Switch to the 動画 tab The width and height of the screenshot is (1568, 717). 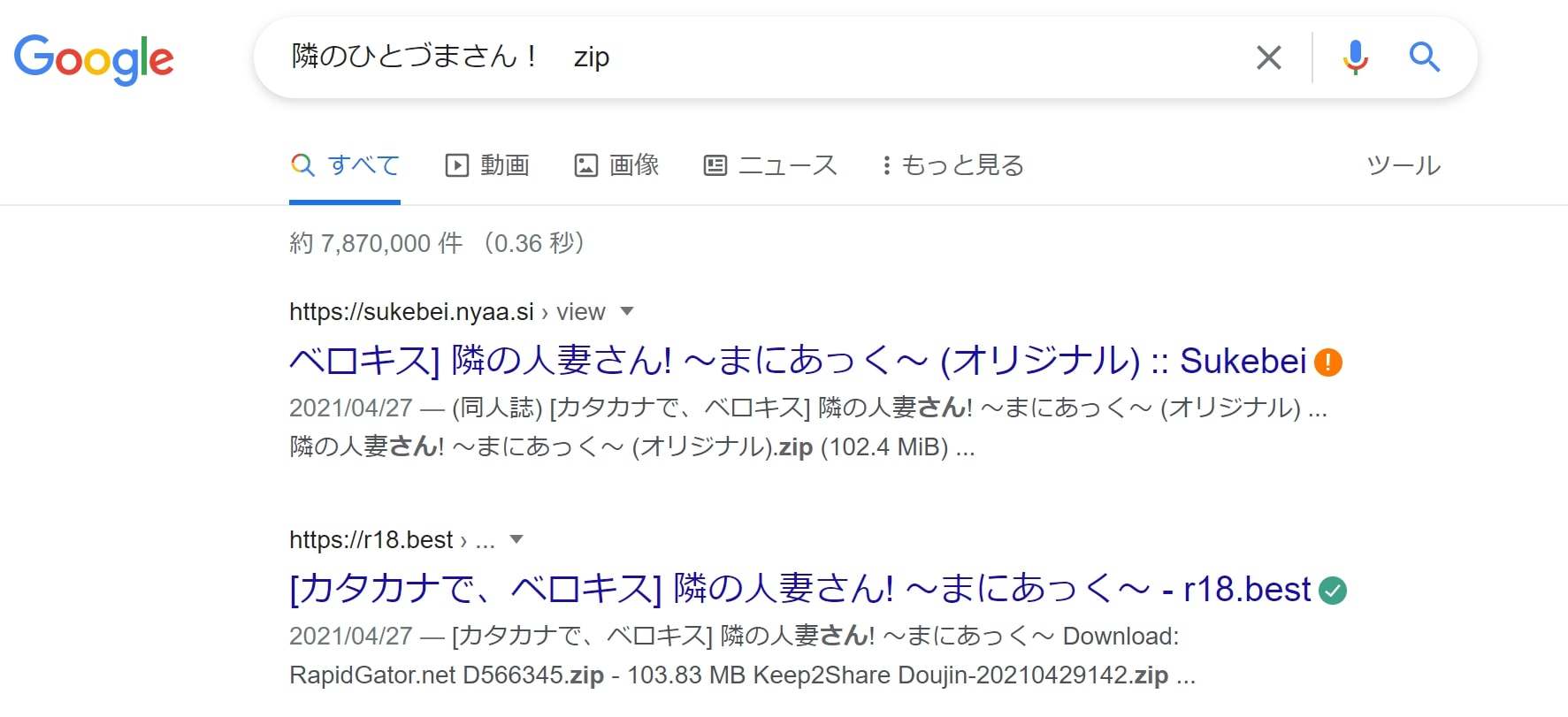click(487, 165)
